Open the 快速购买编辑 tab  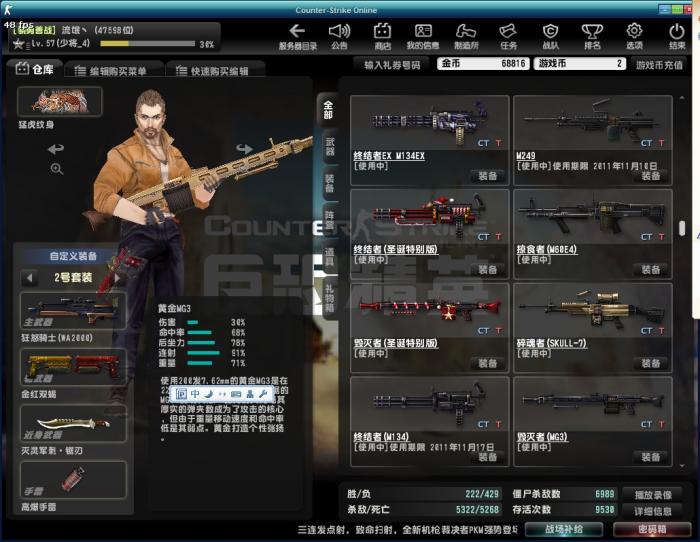click(x=216, y=71)
